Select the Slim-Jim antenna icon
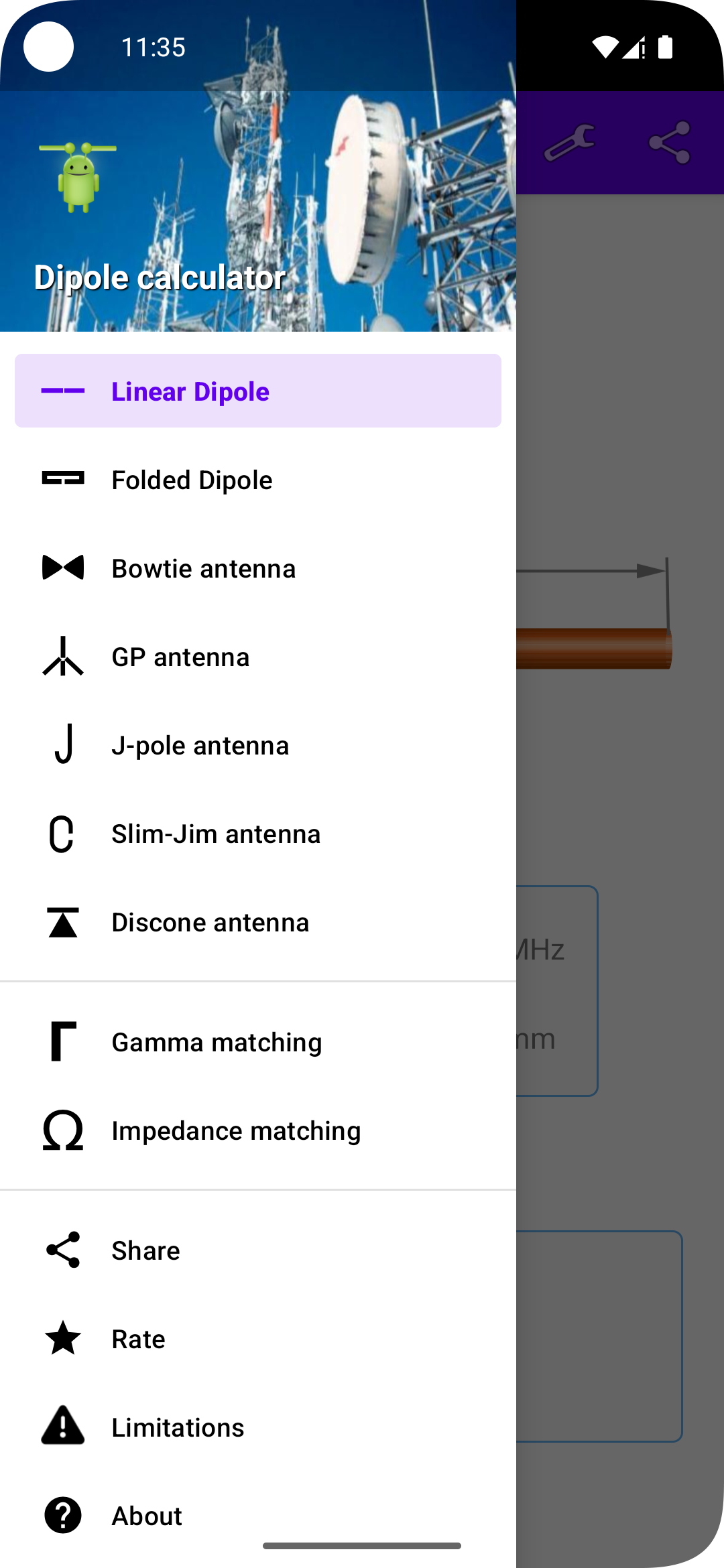 click(62, 834)
